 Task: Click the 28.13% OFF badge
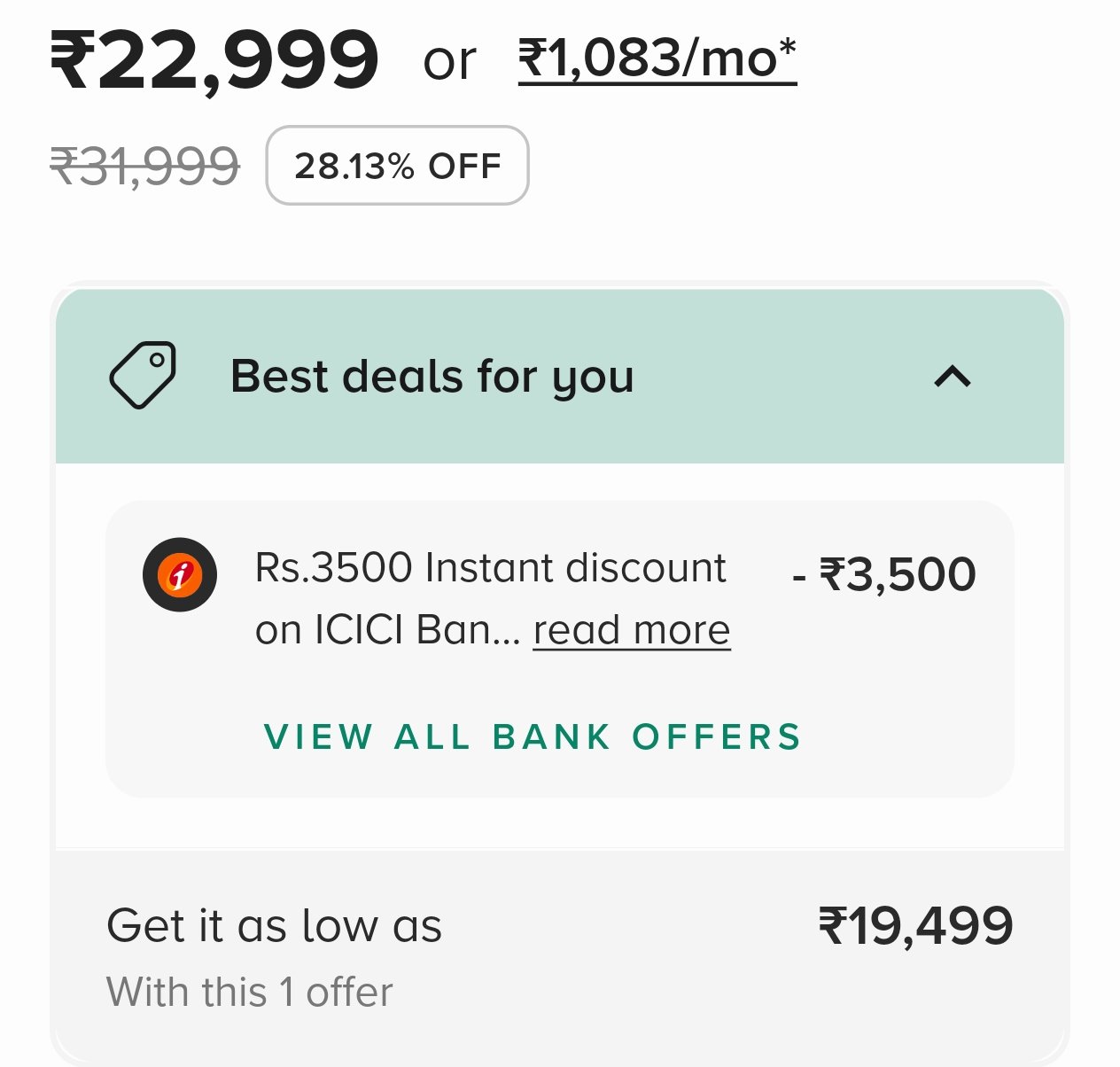[x=397, y=166]
